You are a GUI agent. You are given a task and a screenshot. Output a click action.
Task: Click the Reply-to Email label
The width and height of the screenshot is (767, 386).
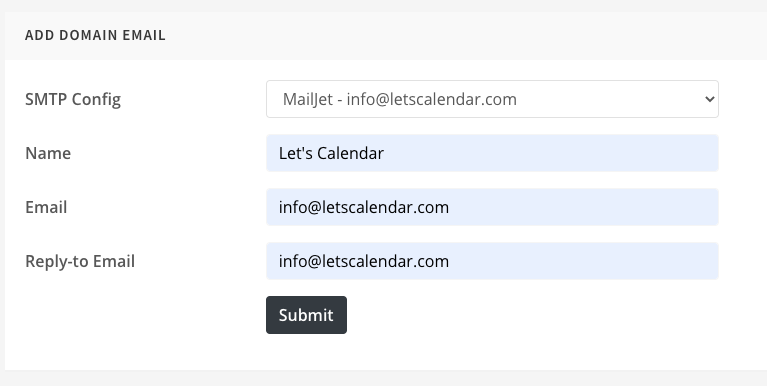80,261
